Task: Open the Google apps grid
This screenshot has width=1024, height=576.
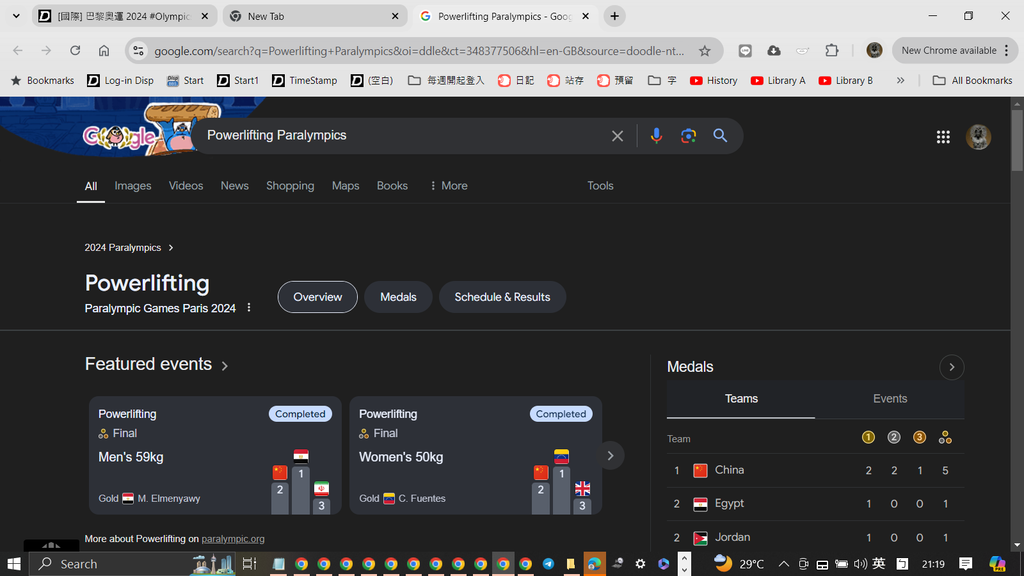Action: pyautogui.click(x=943, y=136)
